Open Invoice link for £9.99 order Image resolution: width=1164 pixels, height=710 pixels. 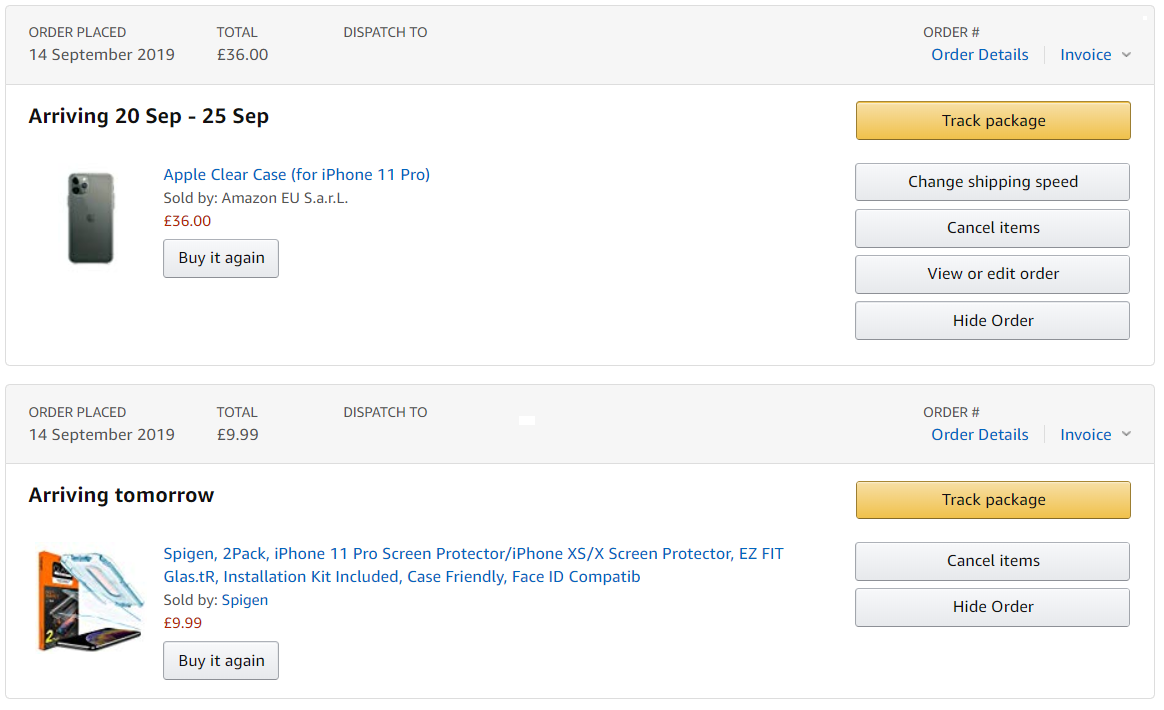click(1085, 434)
